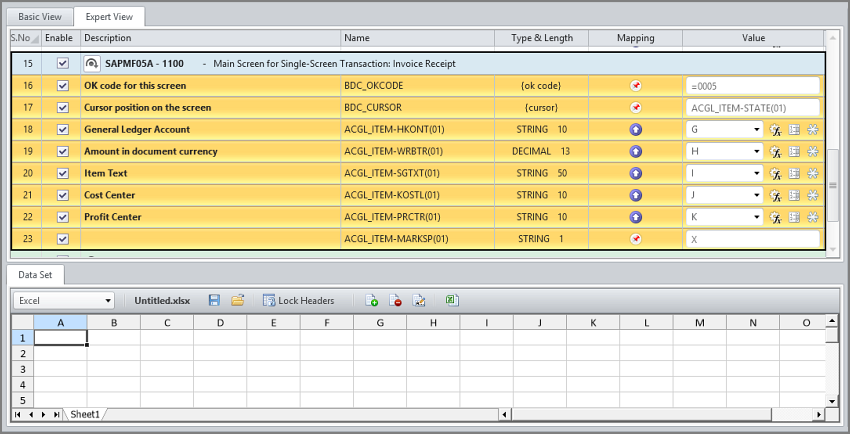Click the formula icon in General Ledger Account row
This screenshot has height=434, width=850.
774,130
